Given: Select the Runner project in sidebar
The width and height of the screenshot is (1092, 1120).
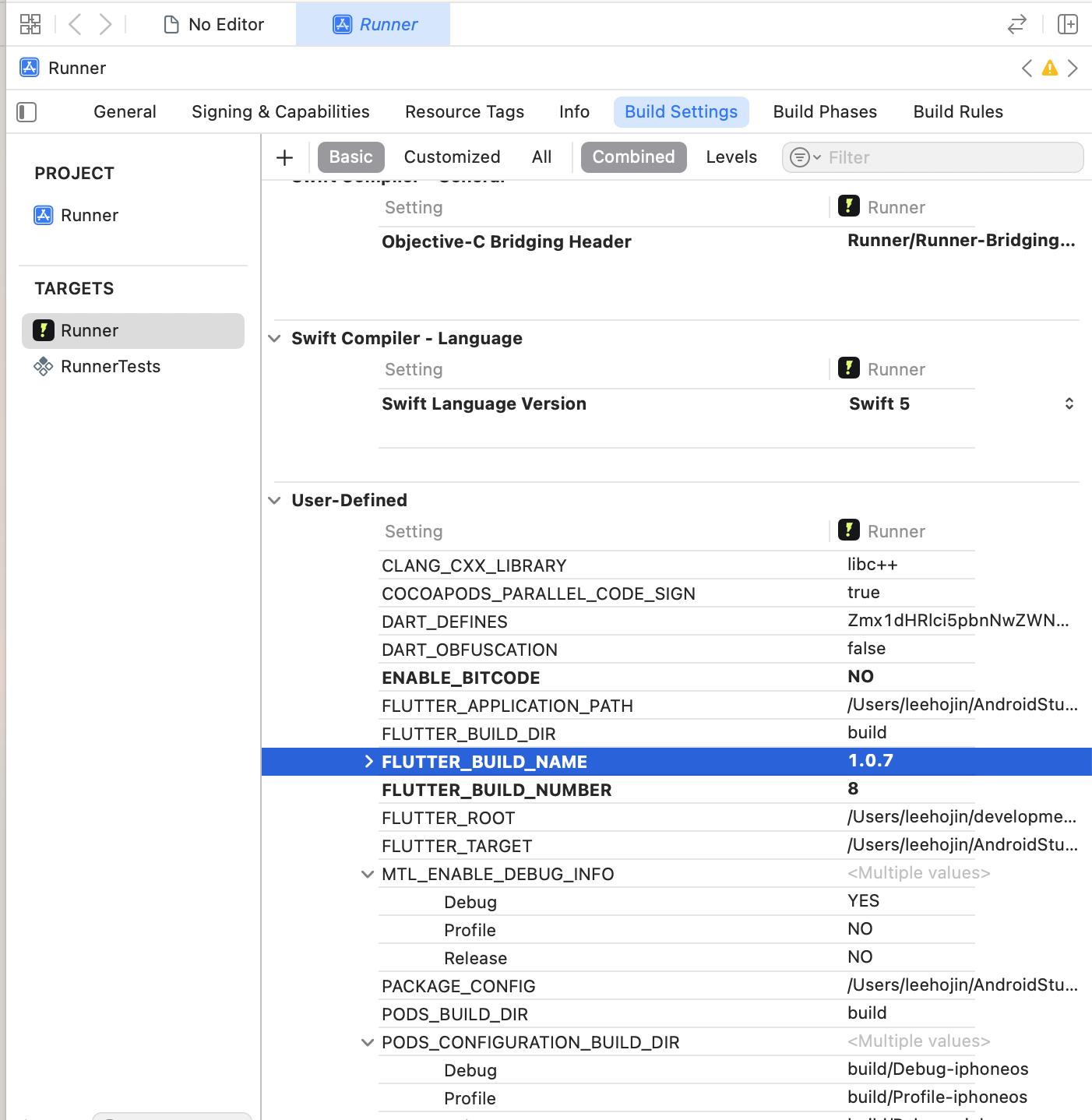Looking at the screenshot, I should (x=76, y=216).
